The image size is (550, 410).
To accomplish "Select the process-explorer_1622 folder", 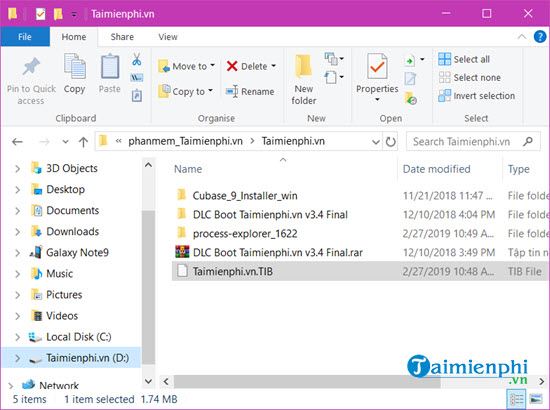I will [x=245, y=233].
